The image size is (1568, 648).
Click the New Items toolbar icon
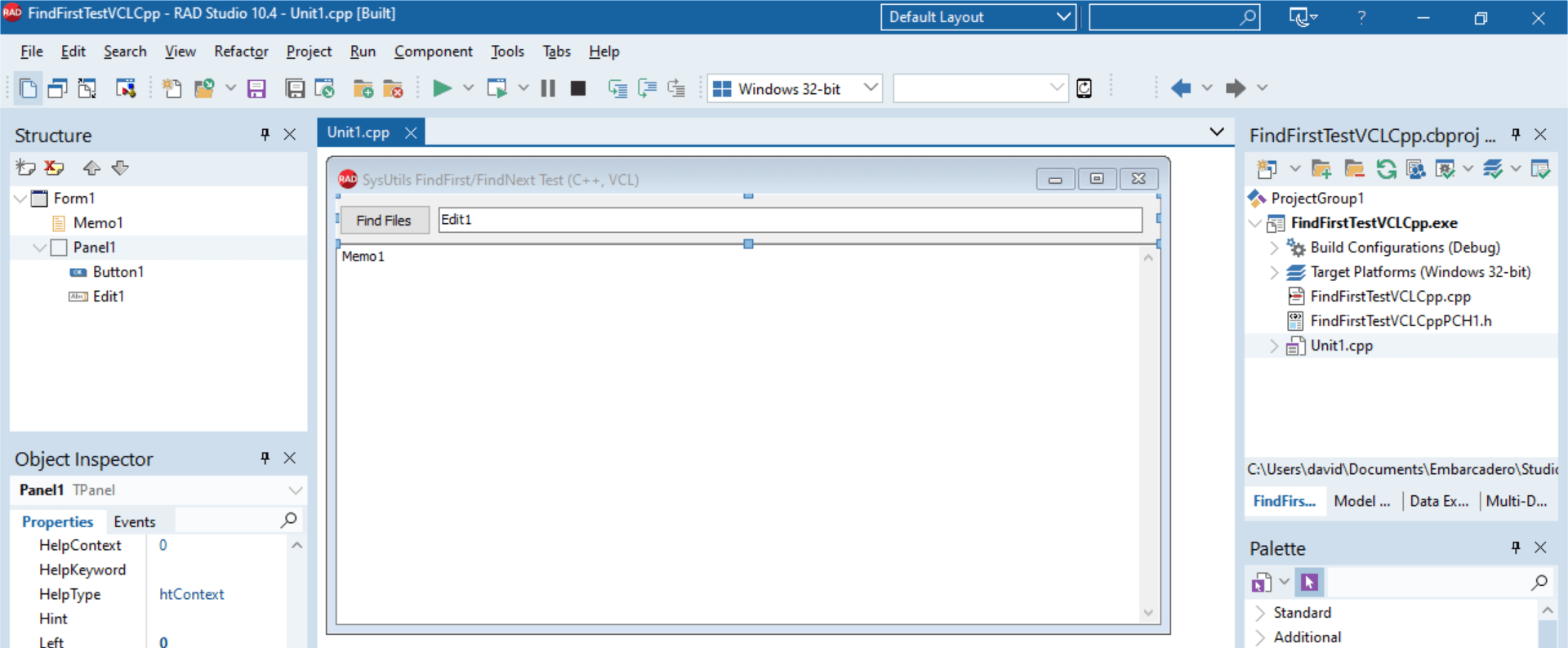point(171,88)
